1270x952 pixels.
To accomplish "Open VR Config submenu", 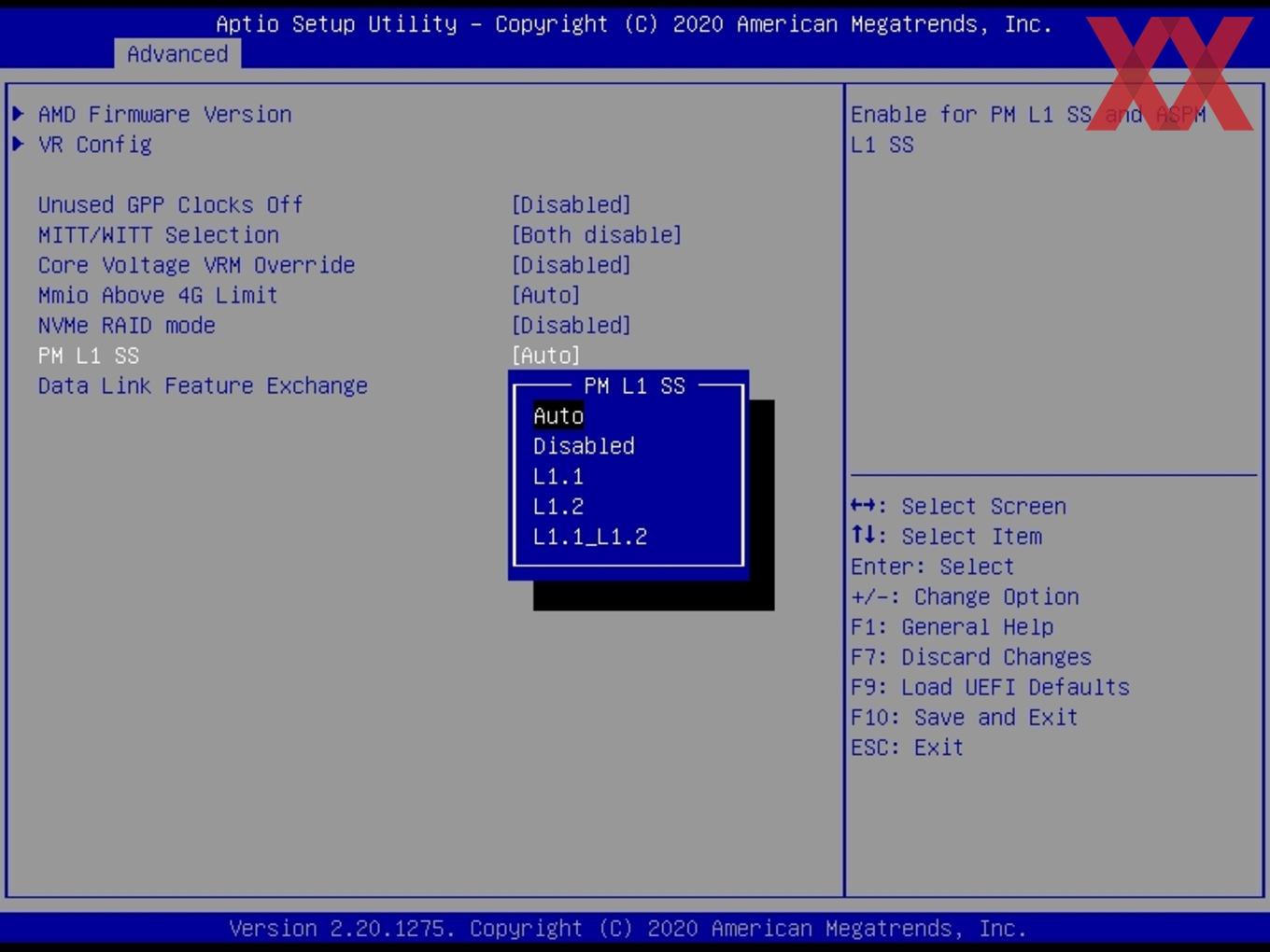I will (x=95, y=145).
